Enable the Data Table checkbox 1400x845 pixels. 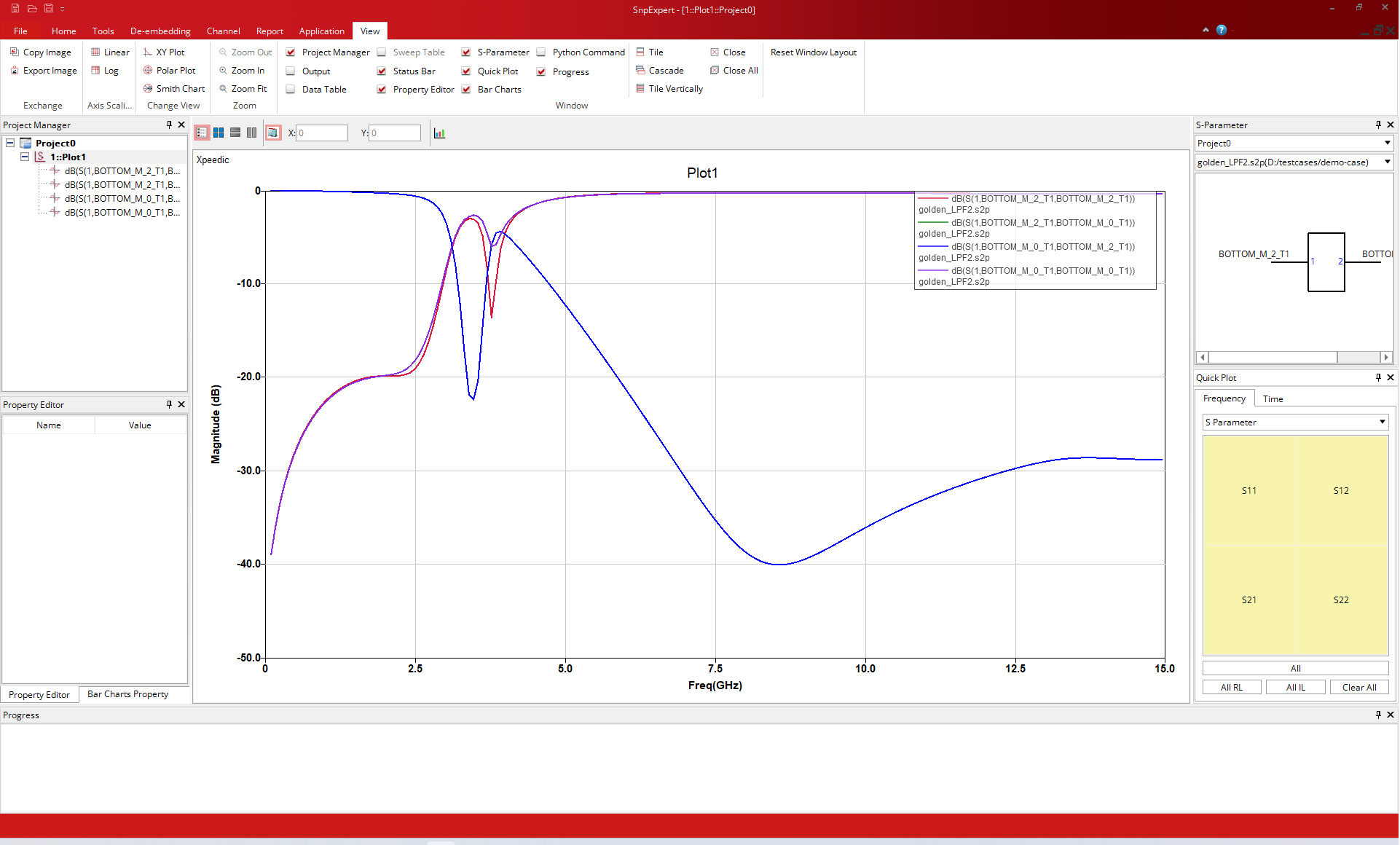point(290,89)
